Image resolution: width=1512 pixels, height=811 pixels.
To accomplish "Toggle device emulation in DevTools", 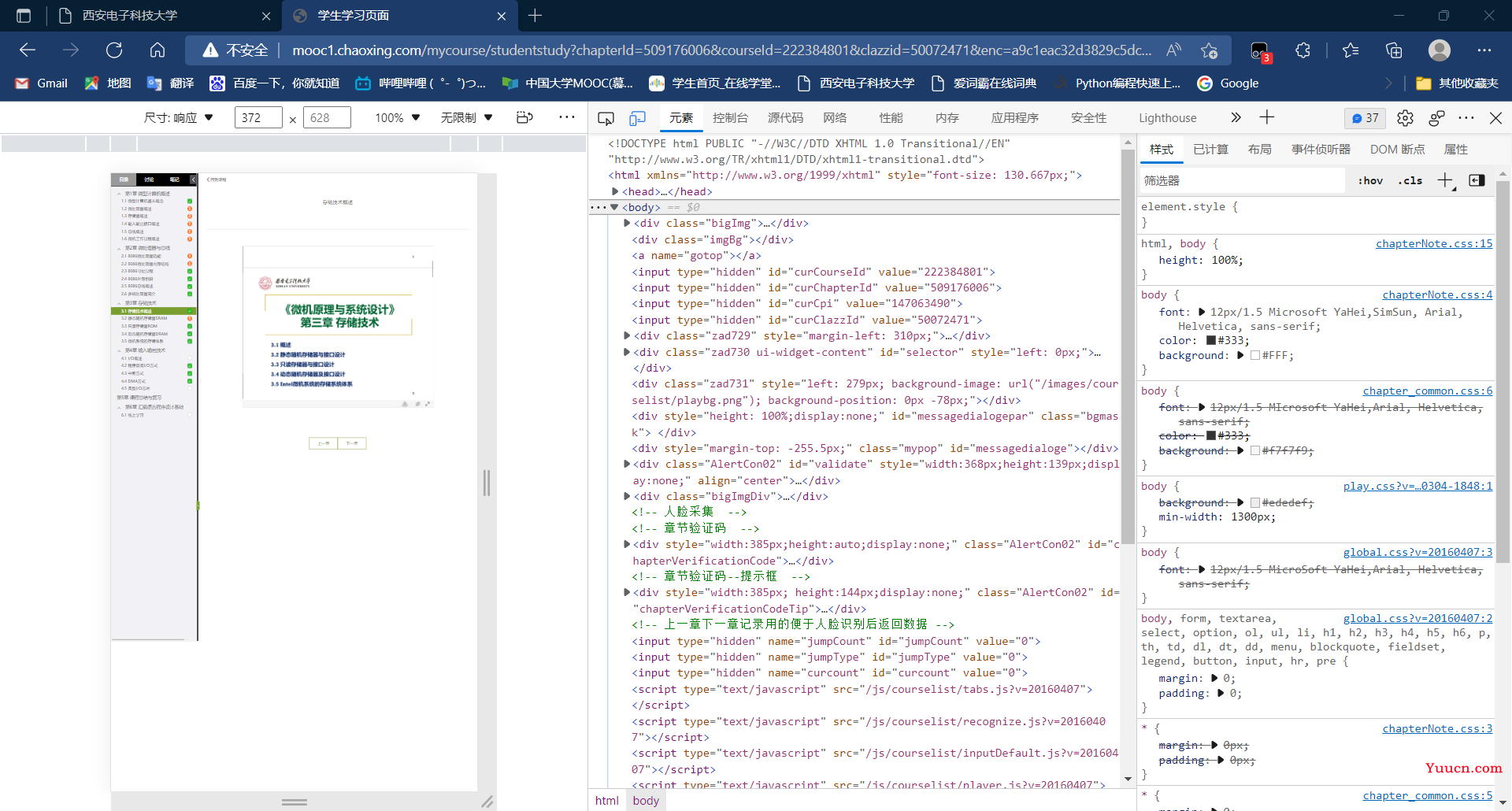I will click(638, 118).
